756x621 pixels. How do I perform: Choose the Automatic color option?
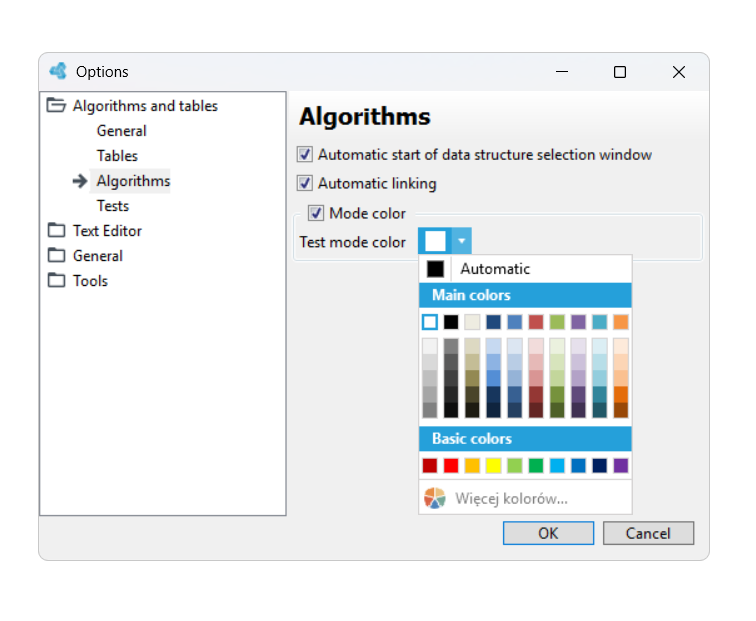coord(526,269)
